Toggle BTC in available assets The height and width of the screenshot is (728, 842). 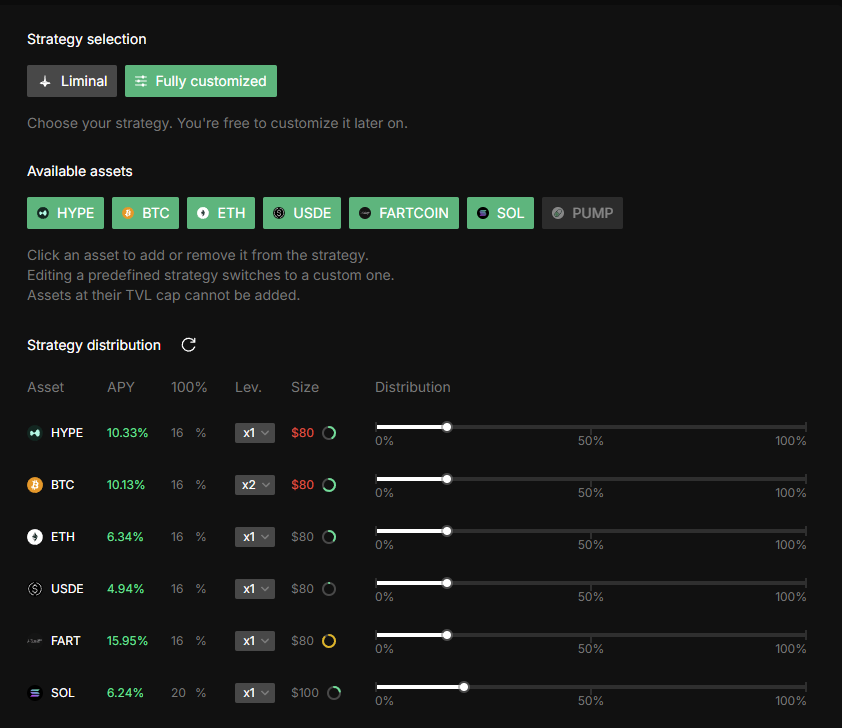pos(146,213)
